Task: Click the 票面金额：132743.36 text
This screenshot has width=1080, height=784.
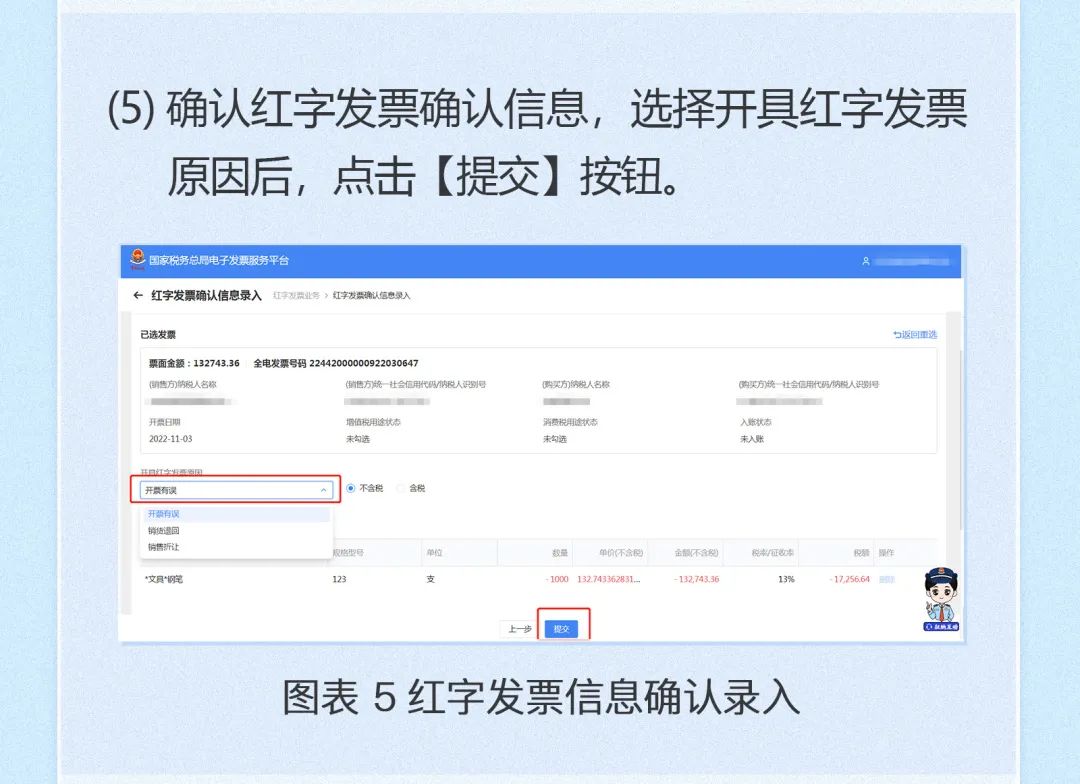Action: 194,363
